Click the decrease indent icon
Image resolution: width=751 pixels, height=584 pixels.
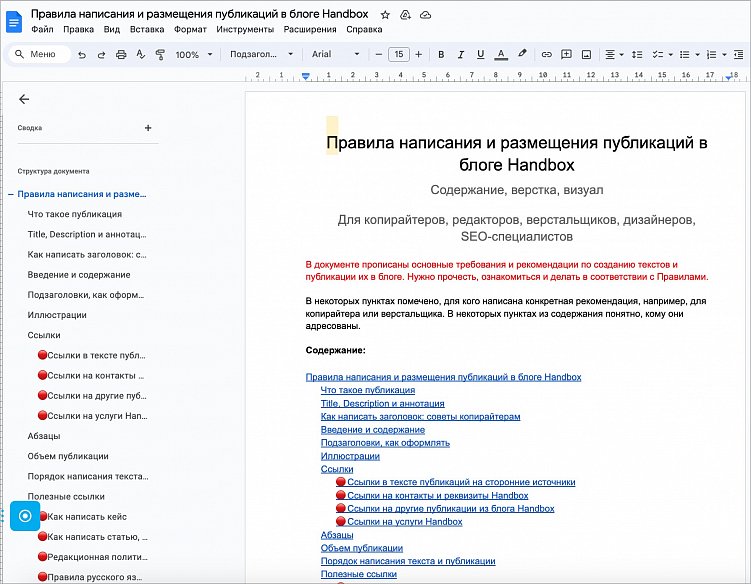(739, 55)
